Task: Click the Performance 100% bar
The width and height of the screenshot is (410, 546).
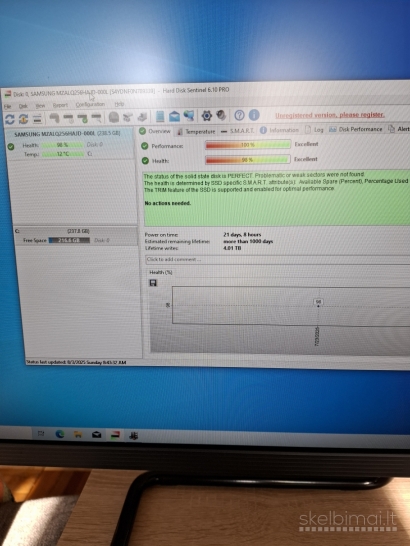Action: coord(248,145)
